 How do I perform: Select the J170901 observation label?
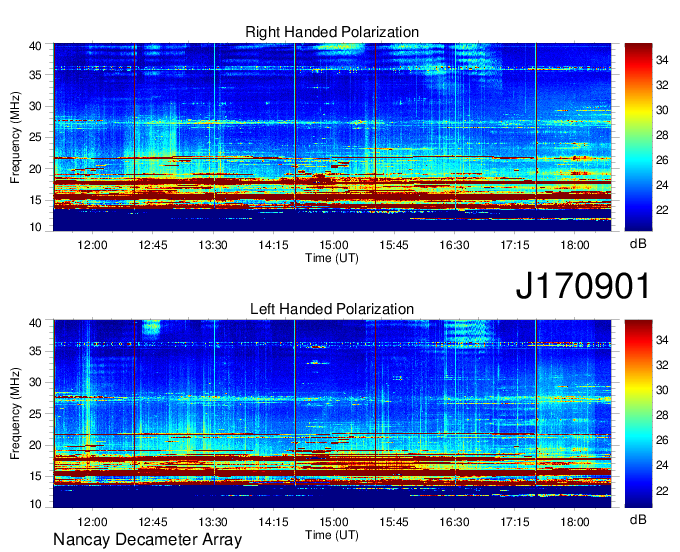[x=583, y=286]
